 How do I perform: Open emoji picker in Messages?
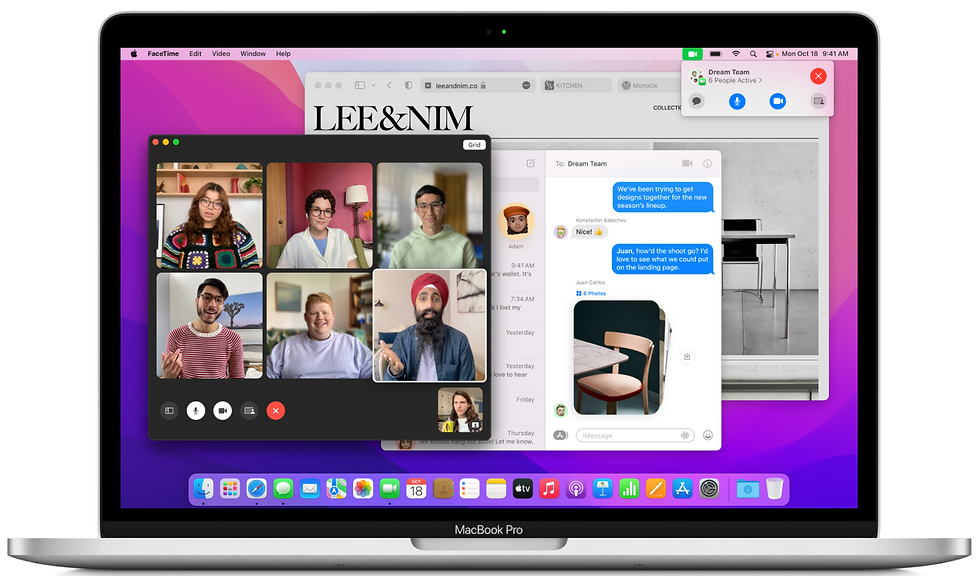click(x=708, y=435)
